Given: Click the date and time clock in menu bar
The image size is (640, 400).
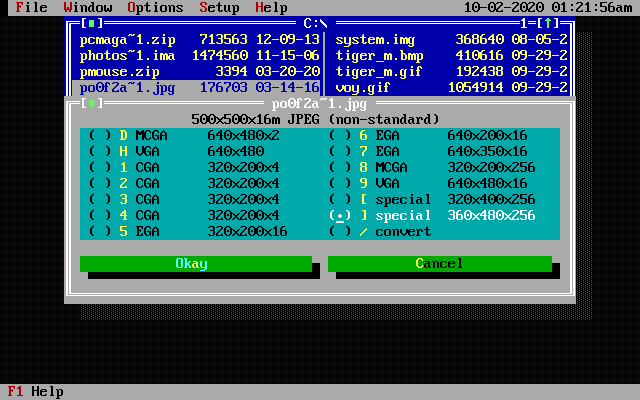Looking at the screenshot, I should (548, 7).
